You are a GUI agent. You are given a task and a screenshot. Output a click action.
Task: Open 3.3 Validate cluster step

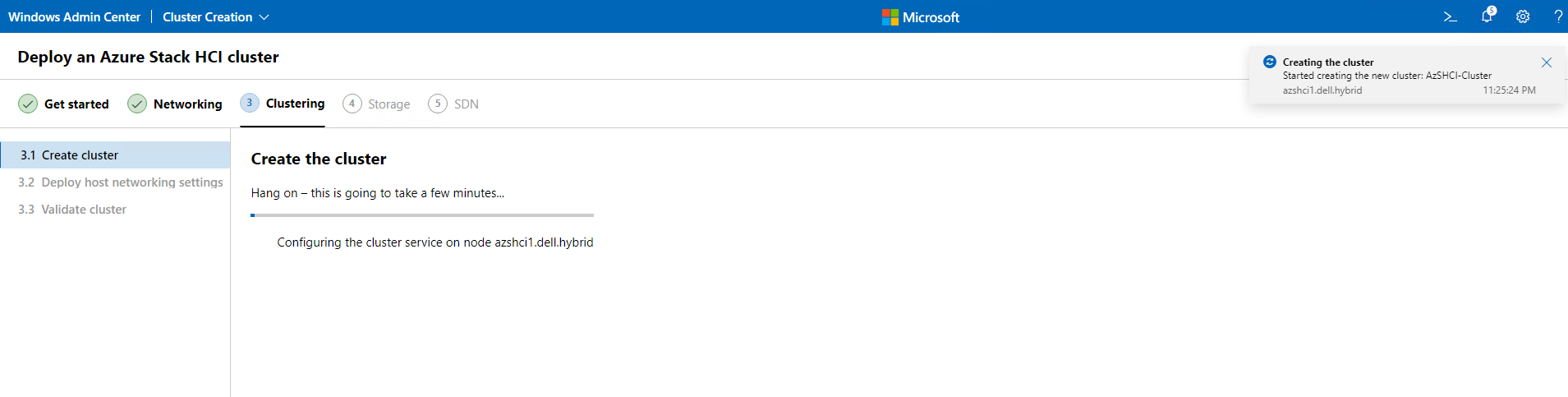[x=84, y=210]
